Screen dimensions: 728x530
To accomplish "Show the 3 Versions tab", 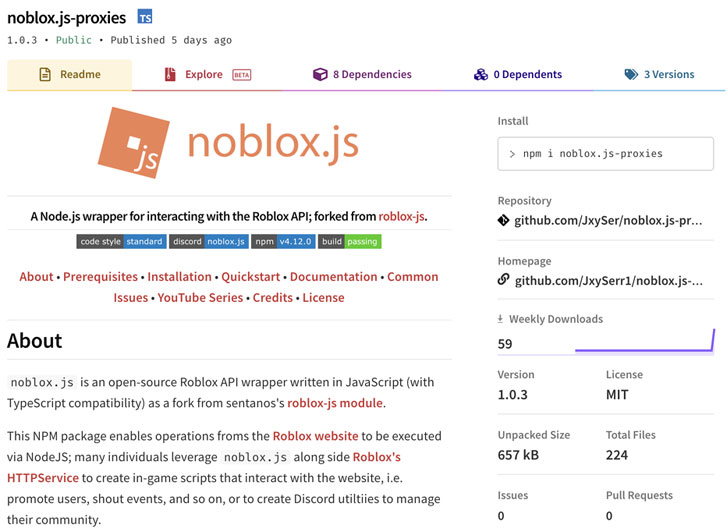I will pyautogui.click(x=658, y=75).
